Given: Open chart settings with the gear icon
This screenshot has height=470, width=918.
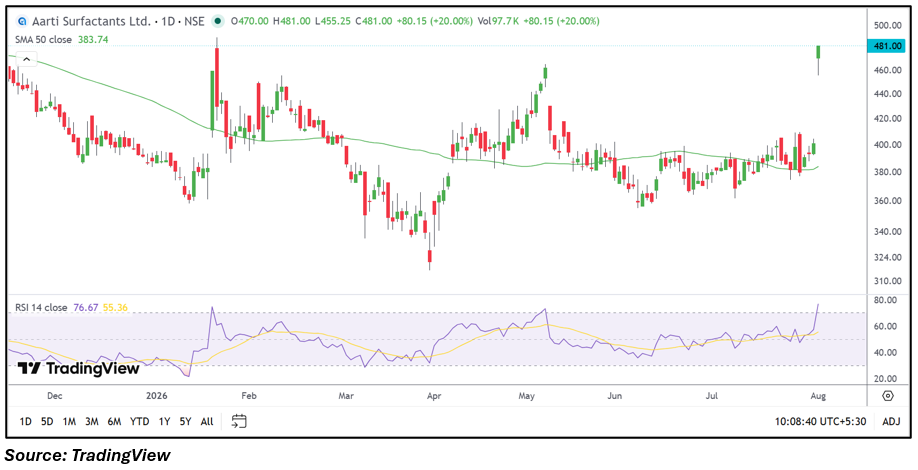Looking at the screenshot, I should click(888, 396).
